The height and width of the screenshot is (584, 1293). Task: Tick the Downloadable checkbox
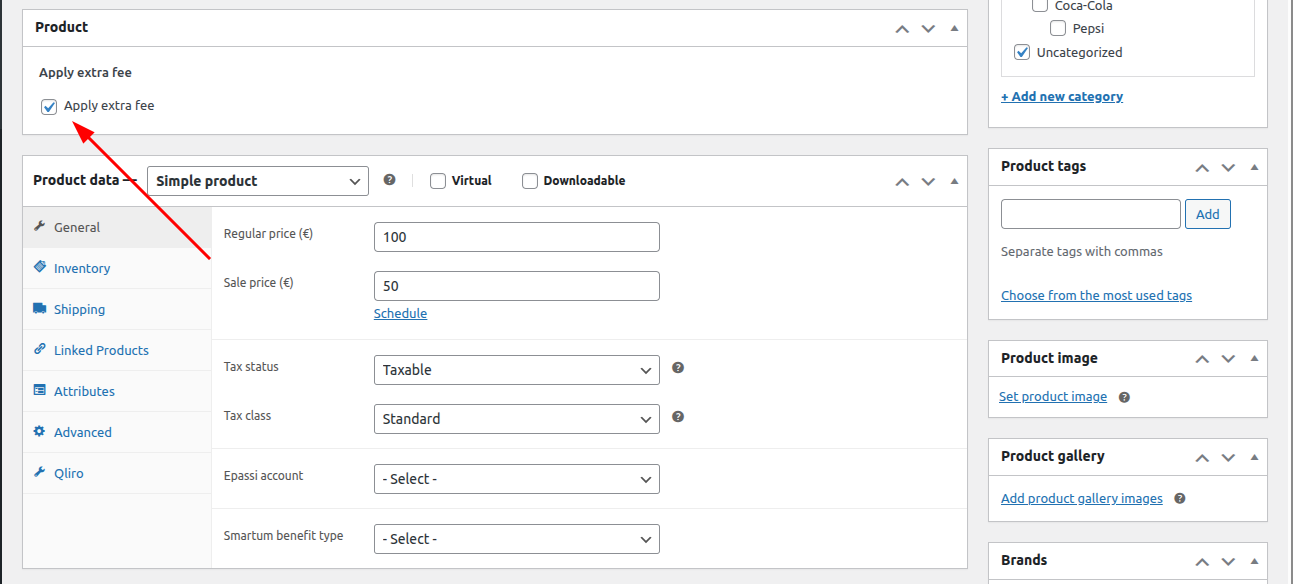(x=530, y=181)
